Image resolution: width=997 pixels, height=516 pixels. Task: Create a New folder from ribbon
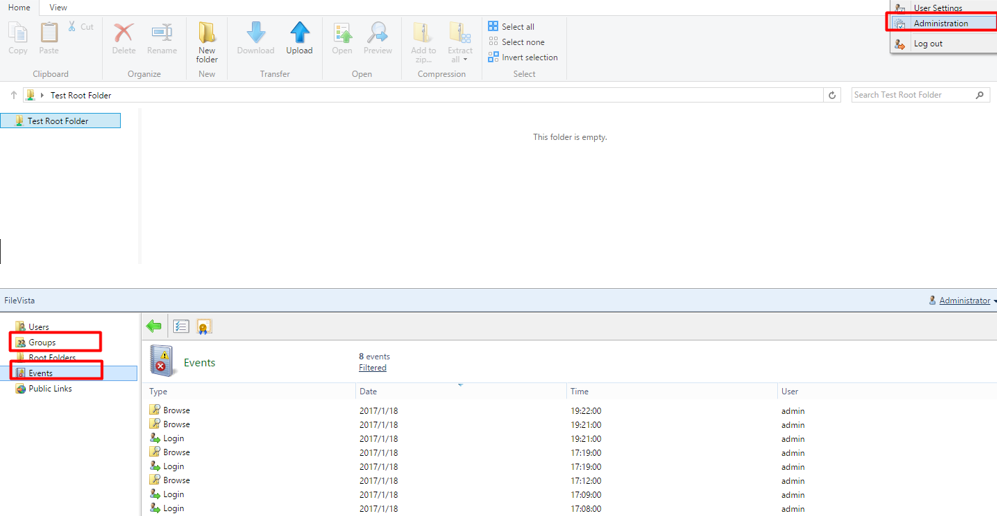(x=207, y=42)
